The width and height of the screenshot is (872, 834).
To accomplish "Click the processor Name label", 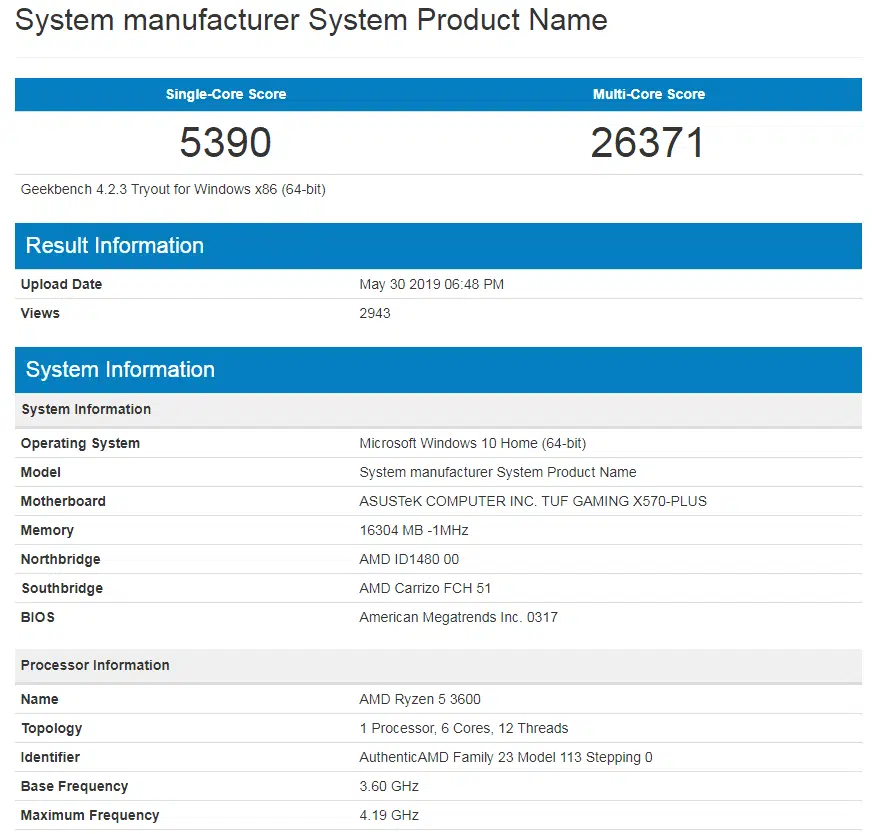I will (x=39, y=699).
